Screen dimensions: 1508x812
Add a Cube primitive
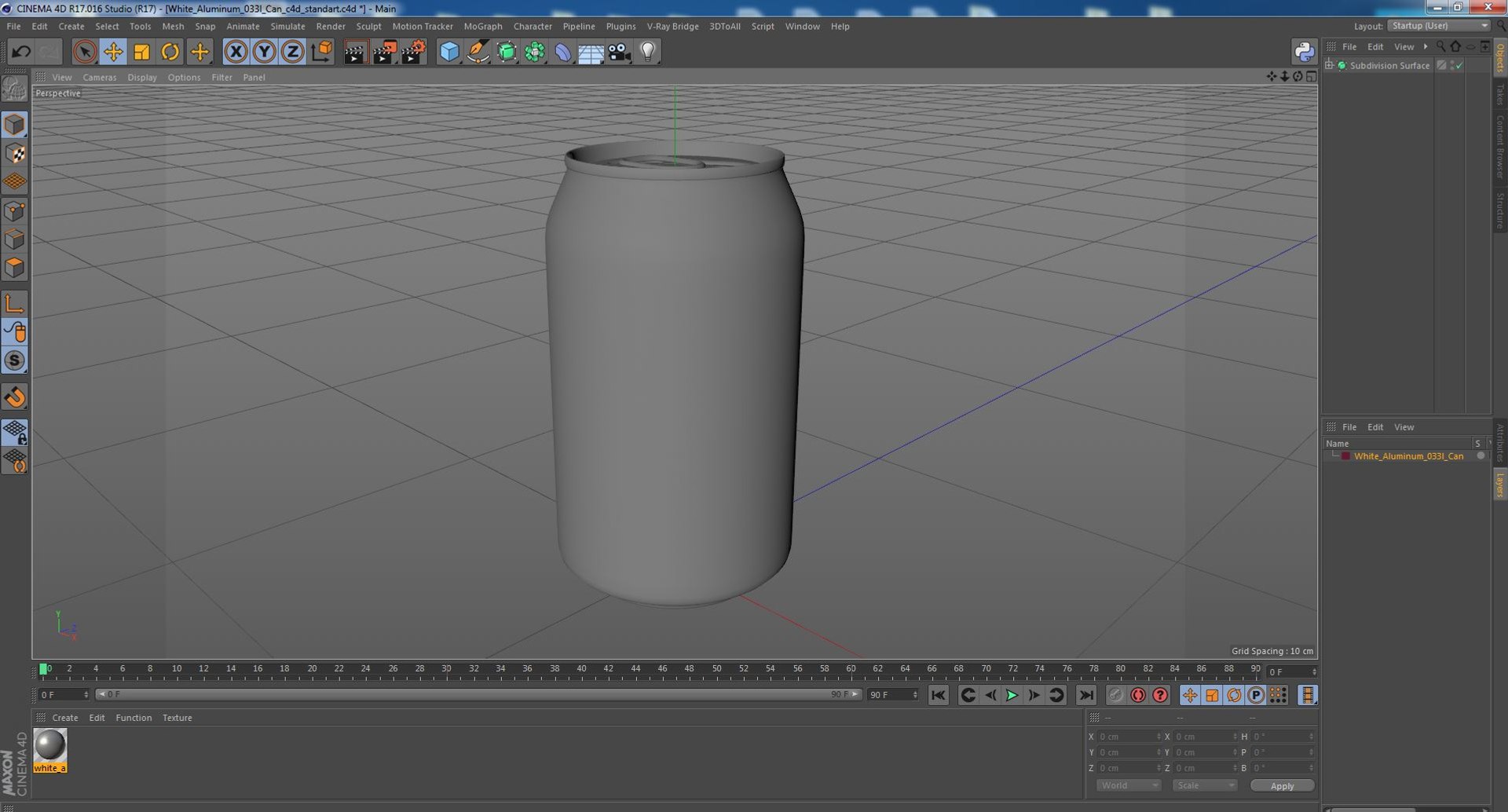tap(449, 52)
